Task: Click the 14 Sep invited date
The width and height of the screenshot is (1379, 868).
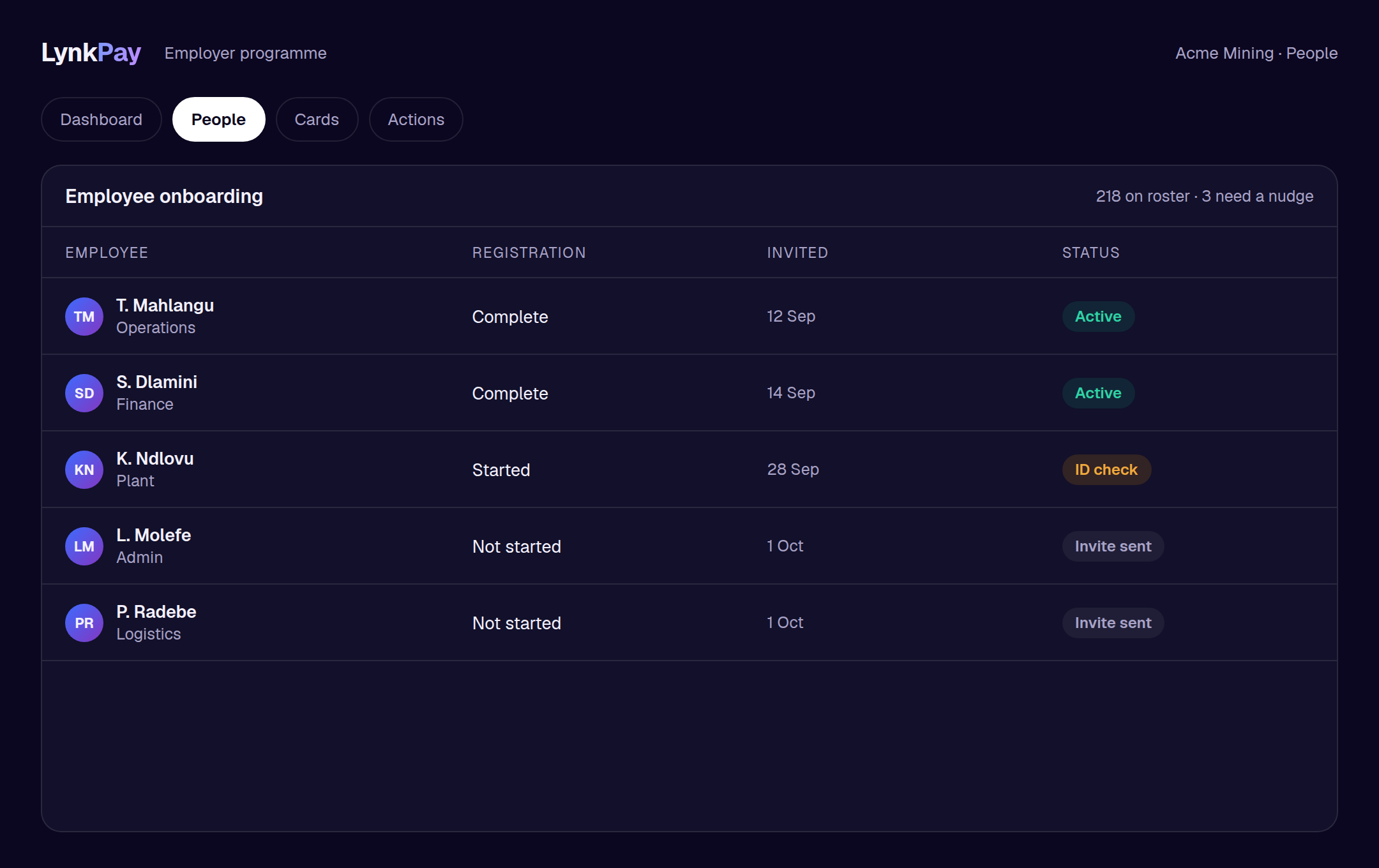Action: click(791, 393)
